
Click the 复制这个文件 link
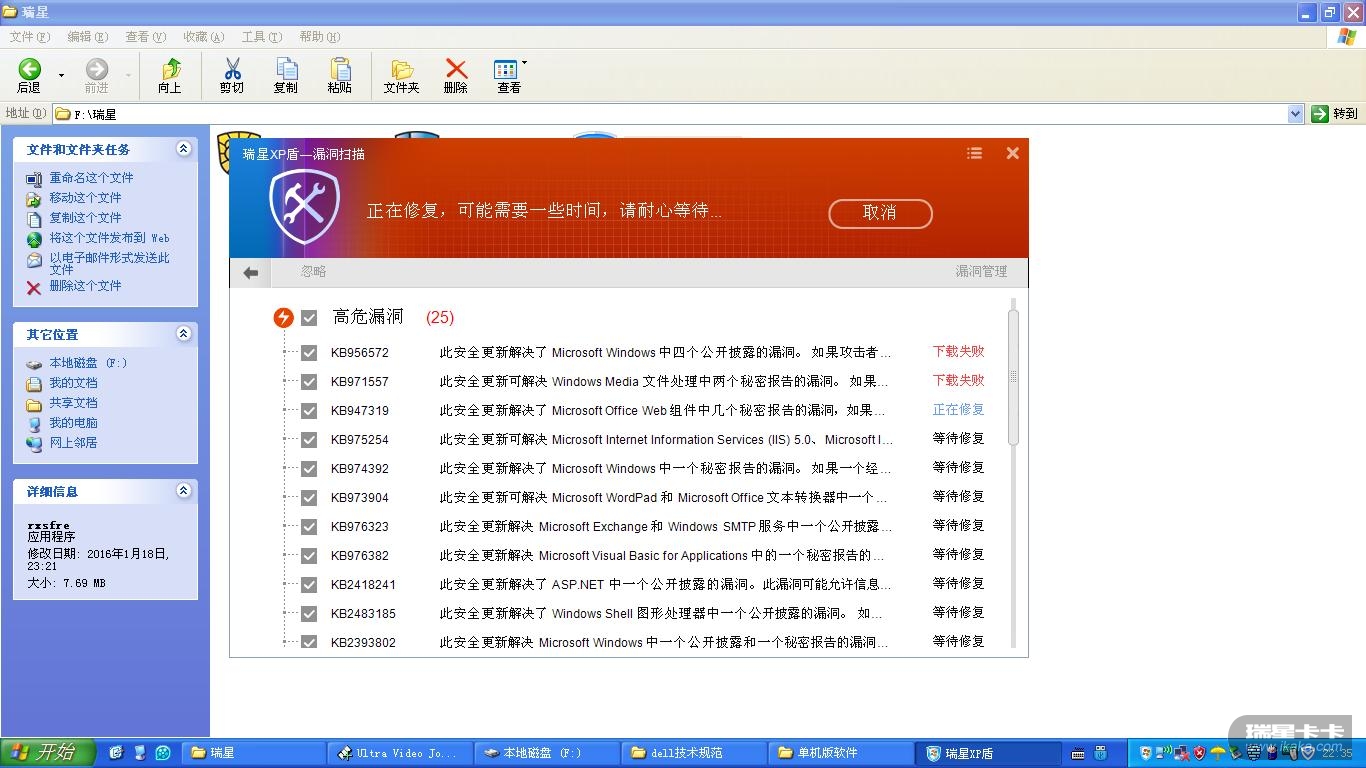point(86,218)
